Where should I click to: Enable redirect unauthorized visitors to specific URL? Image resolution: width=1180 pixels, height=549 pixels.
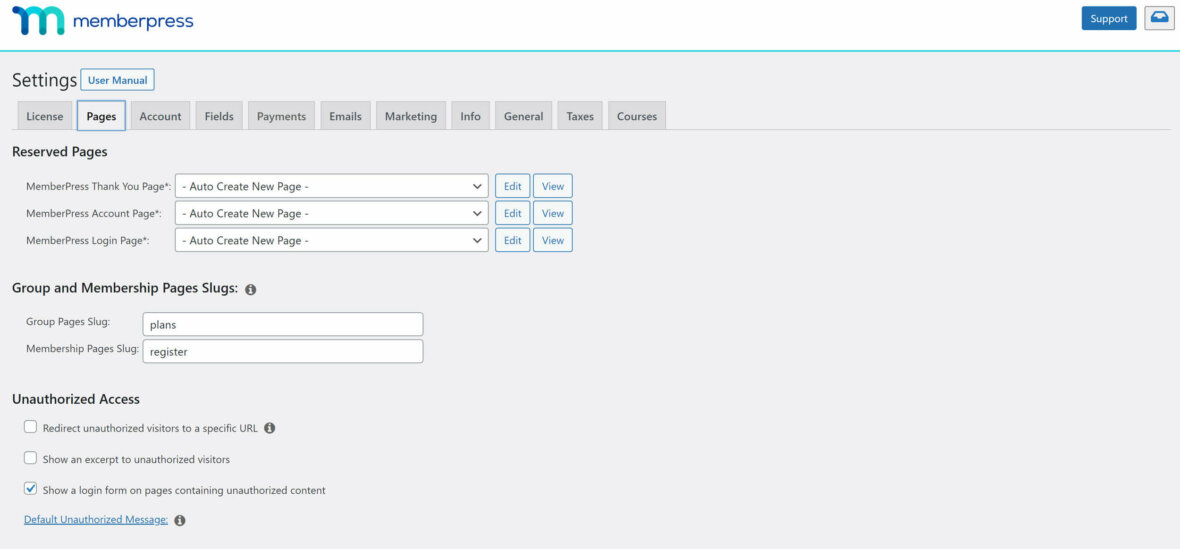[x=30, y=427]
